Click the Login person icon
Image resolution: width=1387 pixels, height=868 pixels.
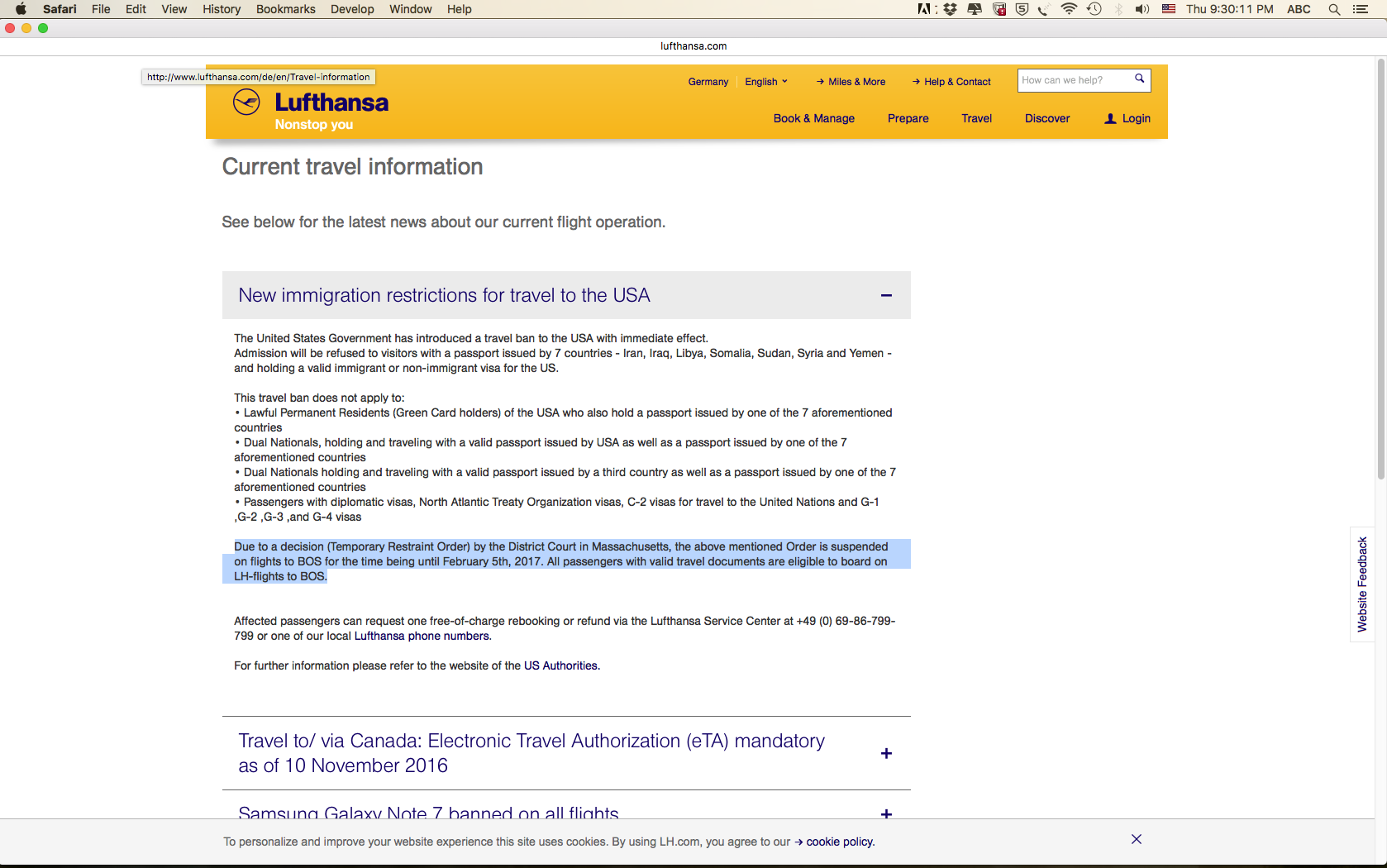pos(1110,118)
